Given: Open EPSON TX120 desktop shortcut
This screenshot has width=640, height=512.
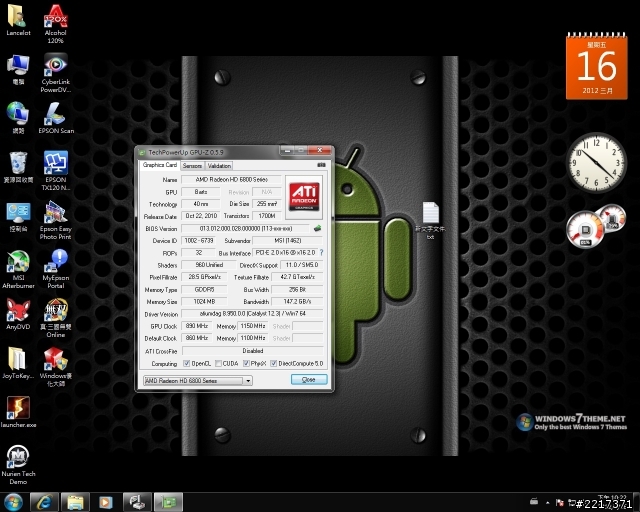Looking at the screenshot, I should (56, 171).
